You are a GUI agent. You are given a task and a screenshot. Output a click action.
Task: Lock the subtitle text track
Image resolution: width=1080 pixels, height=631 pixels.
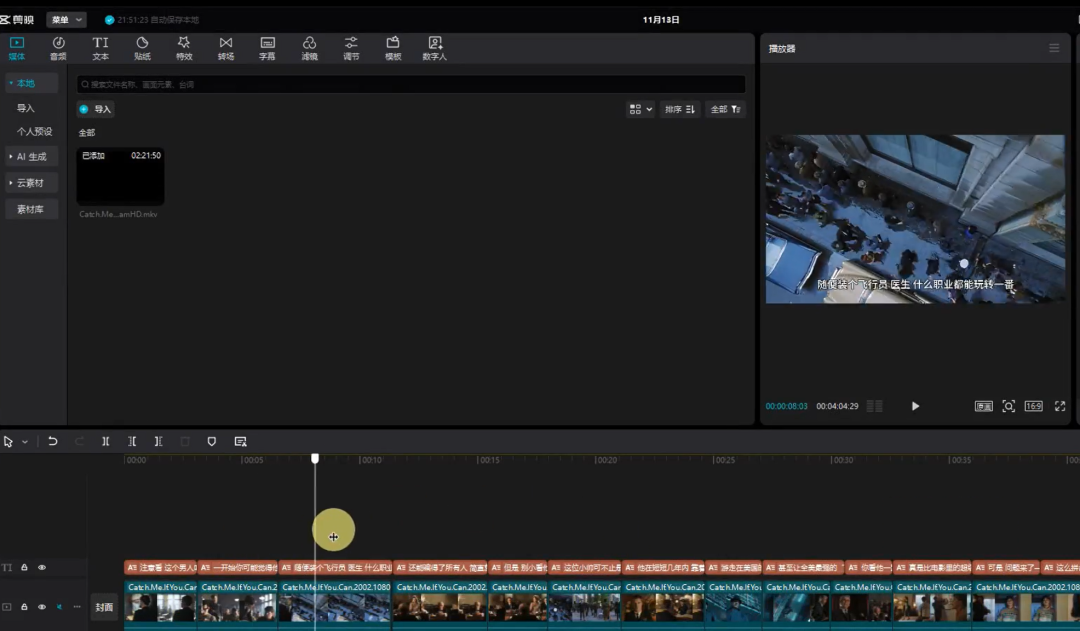pos(24,568)
